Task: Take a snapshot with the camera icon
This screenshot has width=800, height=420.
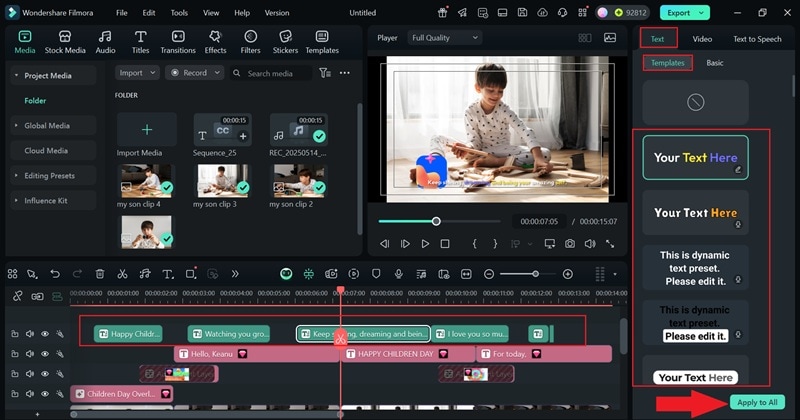Action: click(569, 244)
